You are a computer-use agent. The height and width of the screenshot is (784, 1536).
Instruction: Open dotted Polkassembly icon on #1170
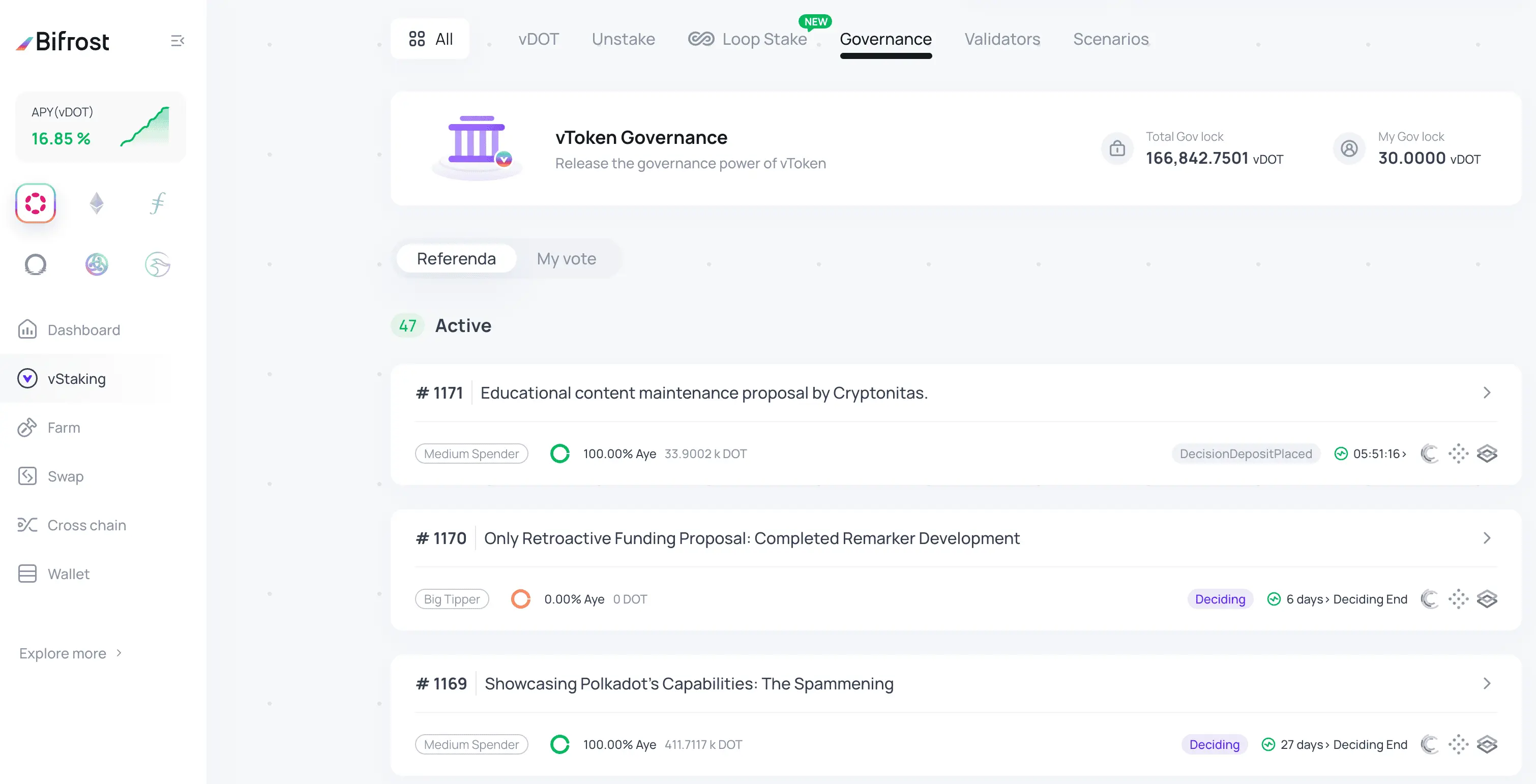[1459, 599]
